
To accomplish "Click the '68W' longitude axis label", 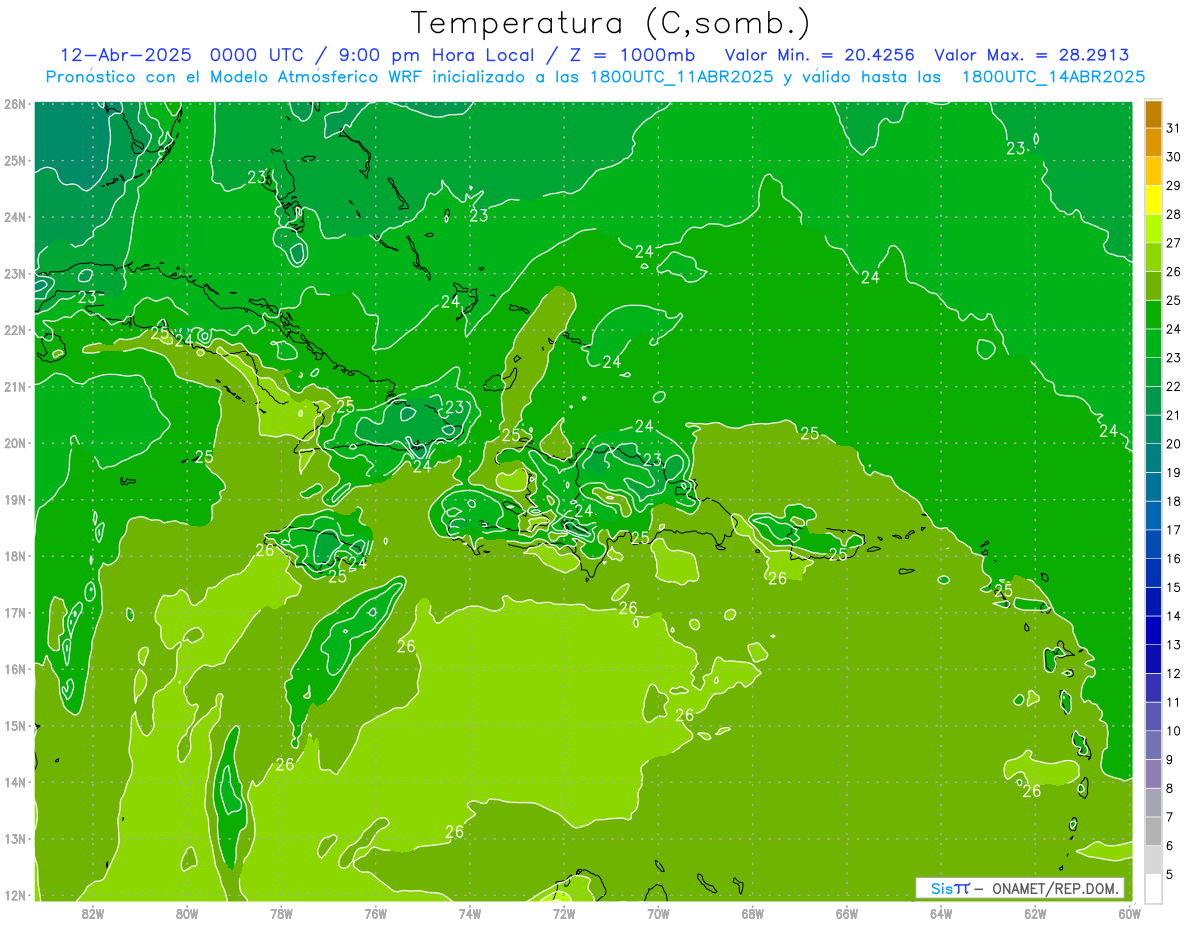I will coord(752,913).
